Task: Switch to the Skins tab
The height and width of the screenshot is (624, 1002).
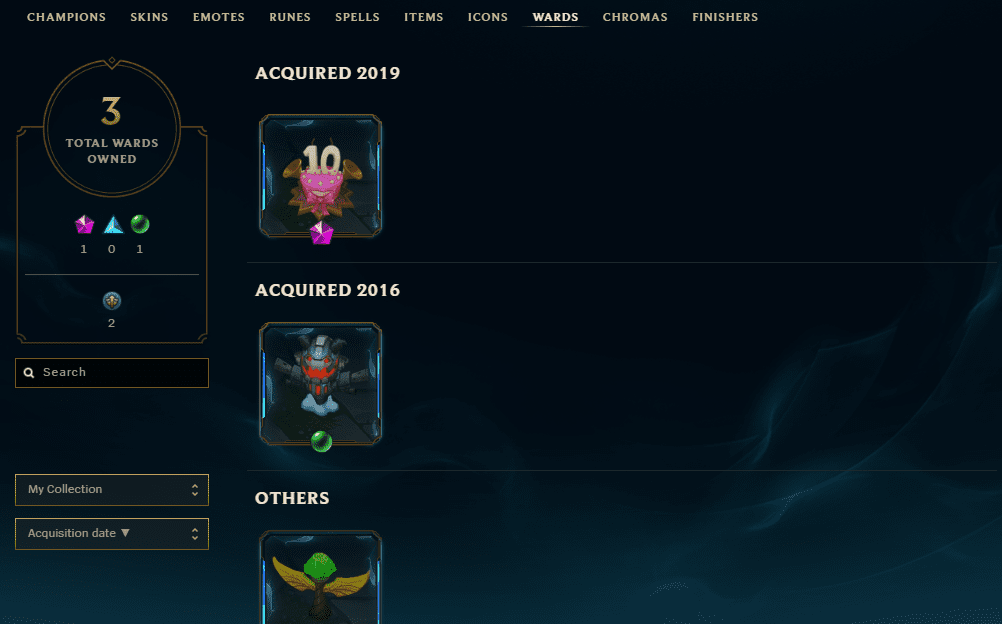Action: [x=150, y=17]
